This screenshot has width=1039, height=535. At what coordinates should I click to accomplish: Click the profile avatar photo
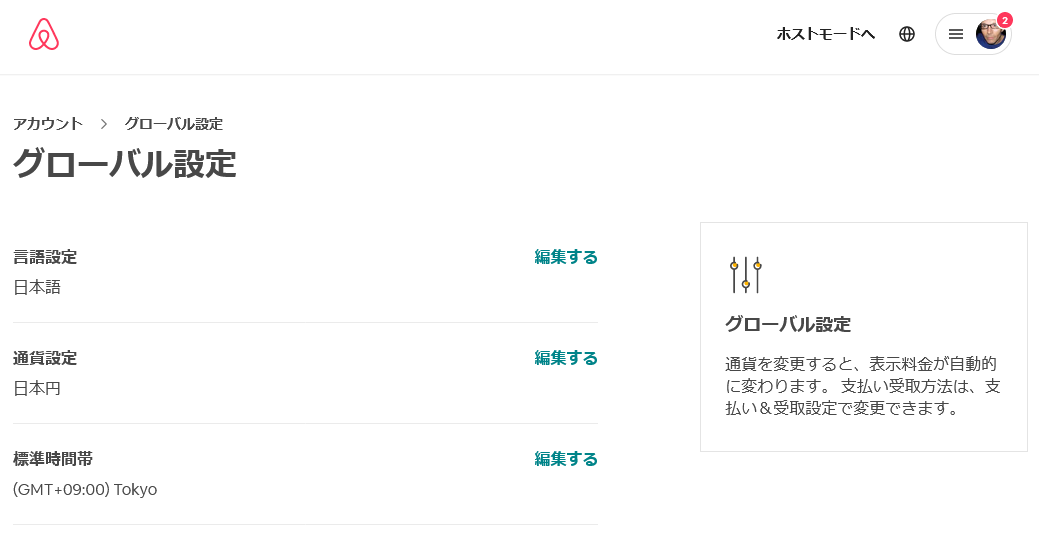pyautogui.click(x=990, y=35)
